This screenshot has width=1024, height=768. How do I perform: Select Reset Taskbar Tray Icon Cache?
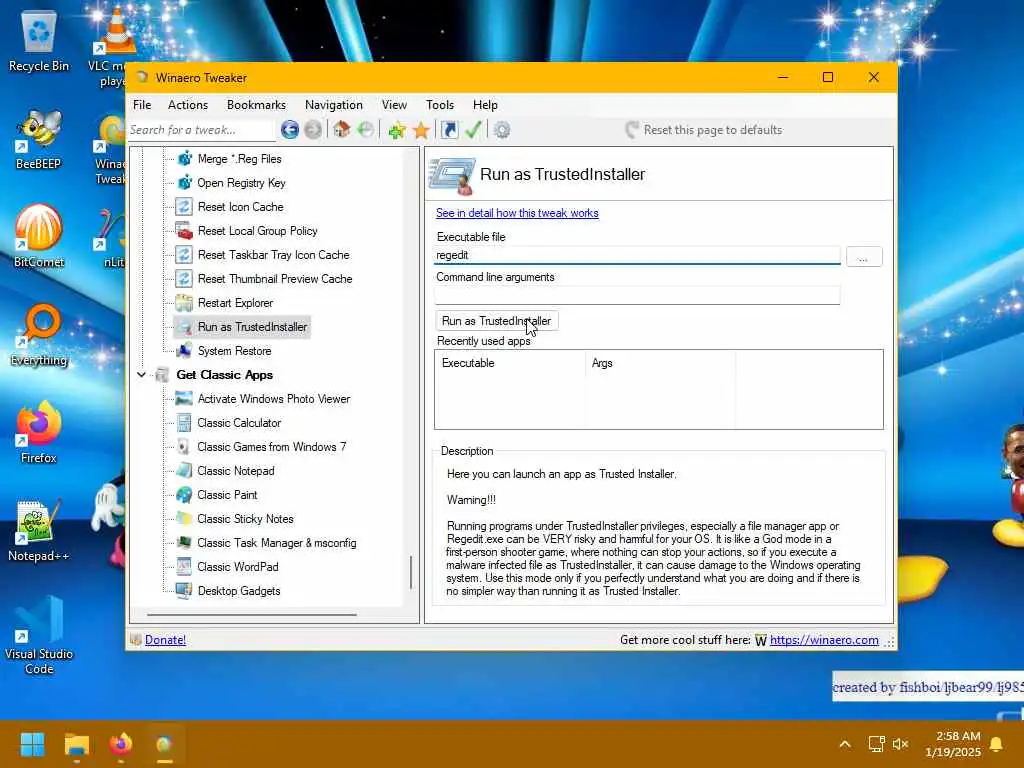(x=273, y=255)
